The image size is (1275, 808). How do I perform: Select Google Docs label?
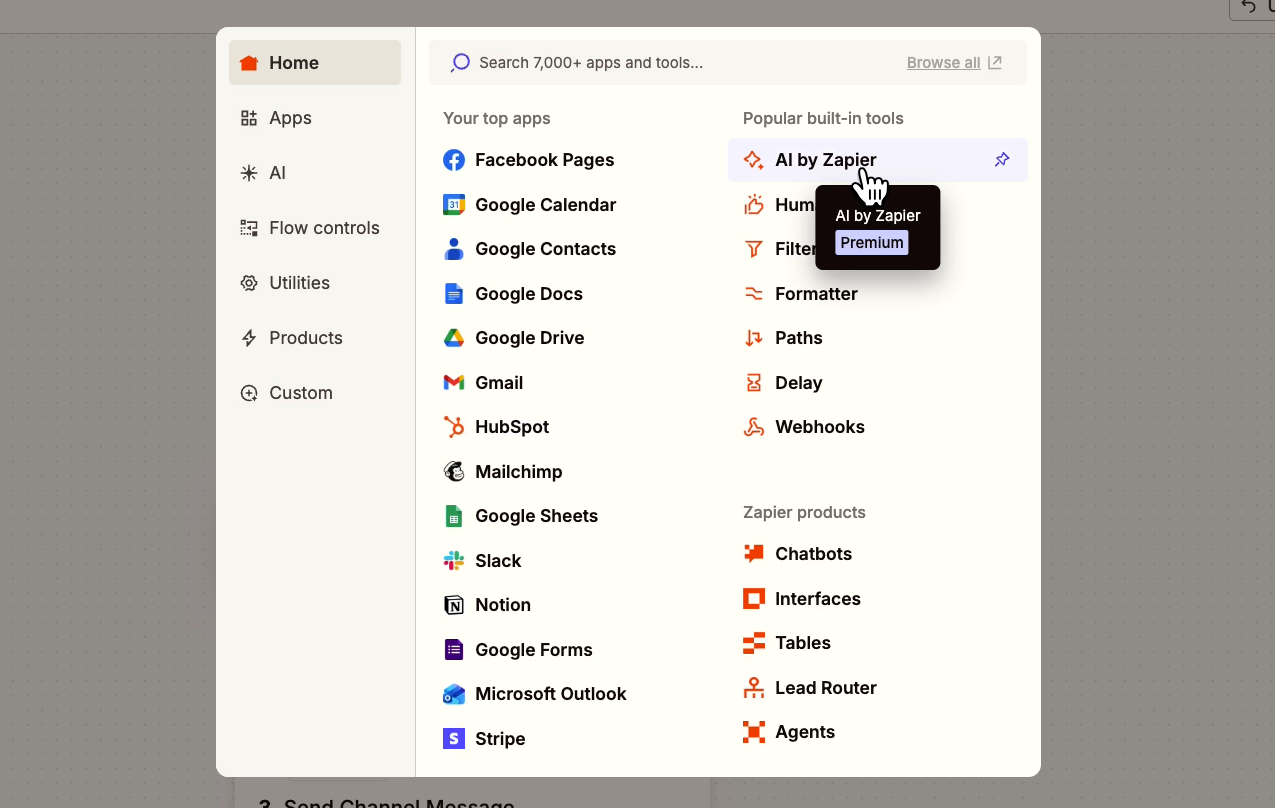tap(529, 294)
